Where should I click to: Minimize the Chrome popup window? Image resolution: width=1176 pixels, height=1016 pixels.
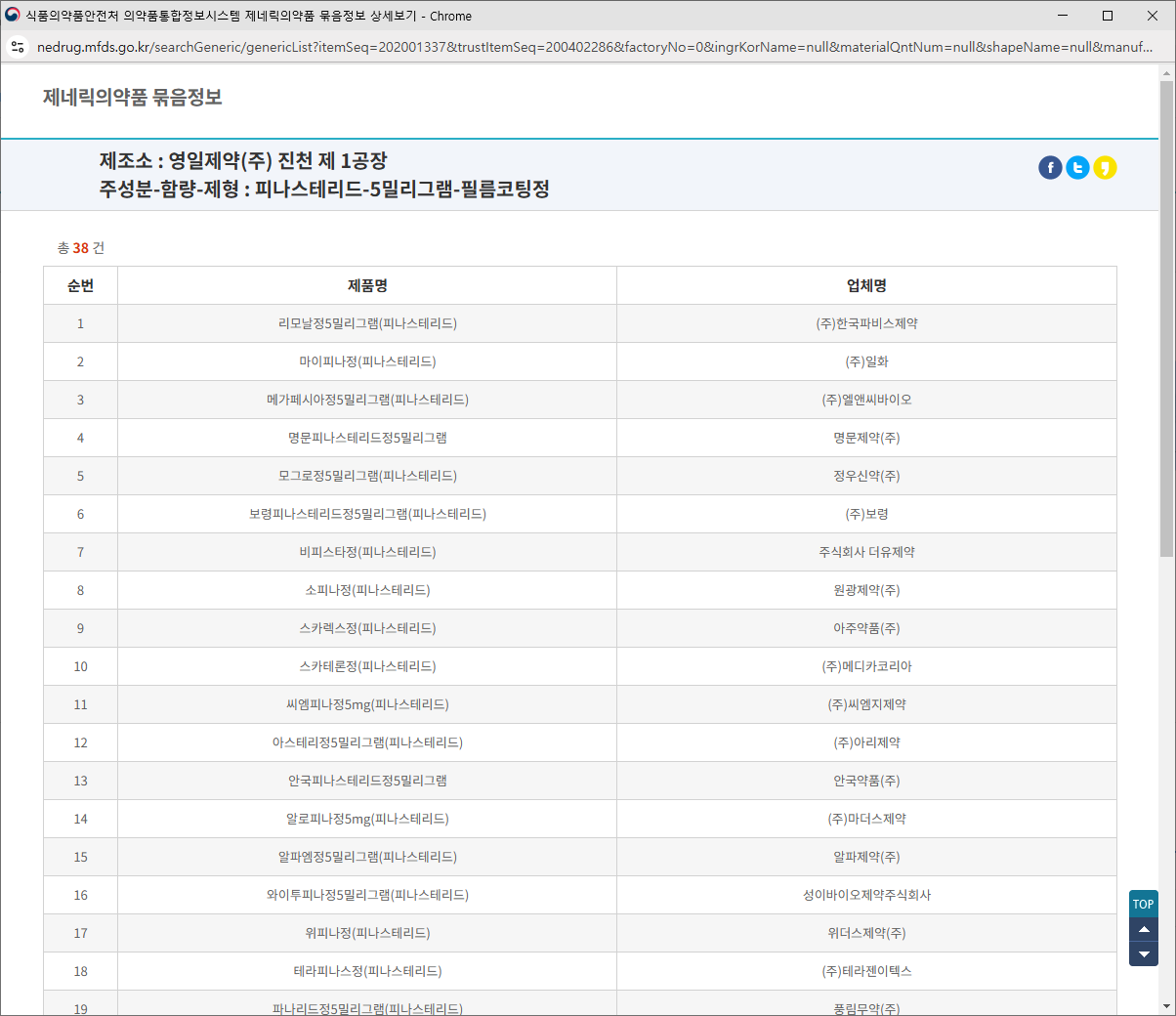[x=1063, y=16]
